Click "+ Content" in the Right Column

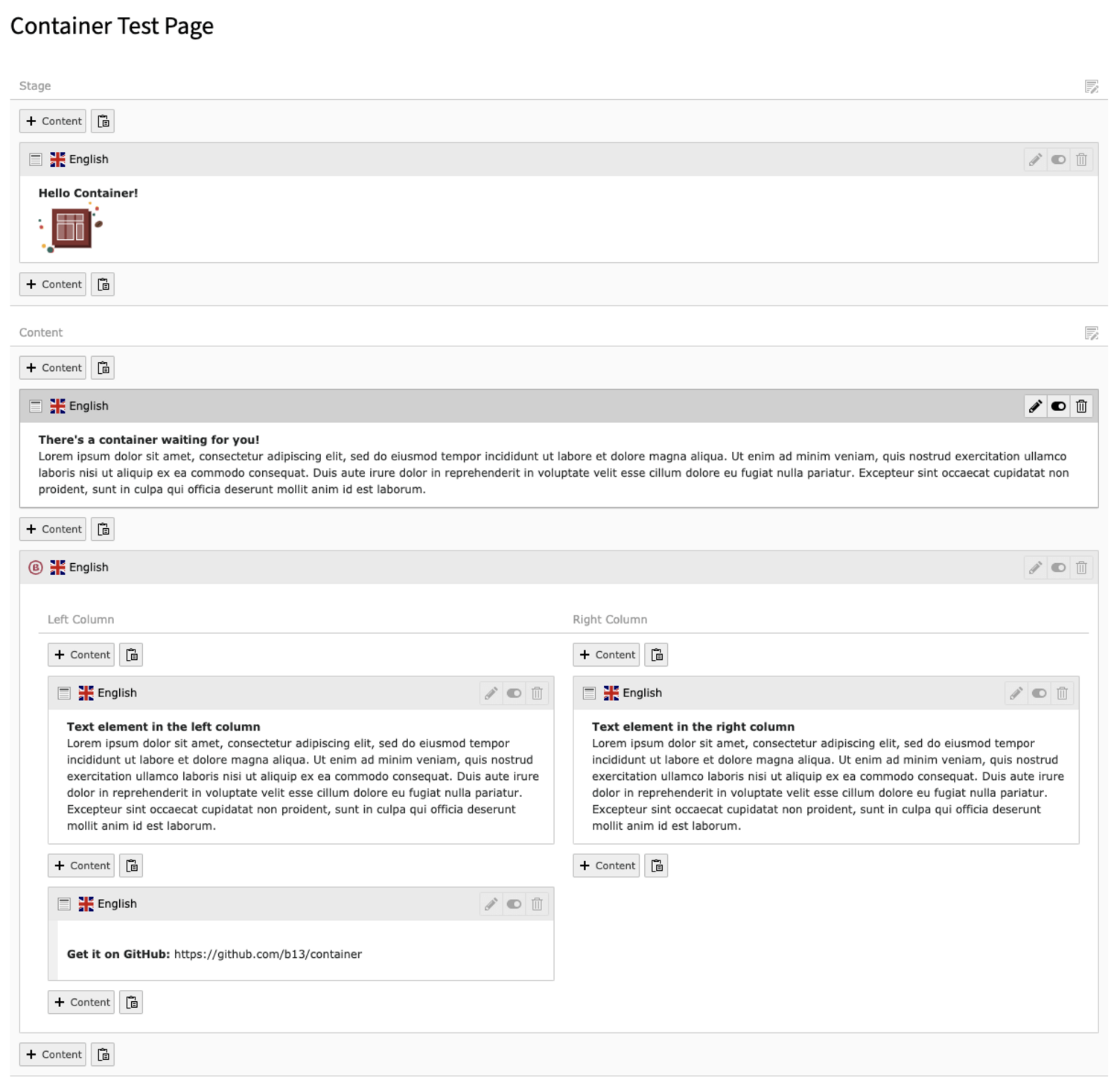click(605, 654)
